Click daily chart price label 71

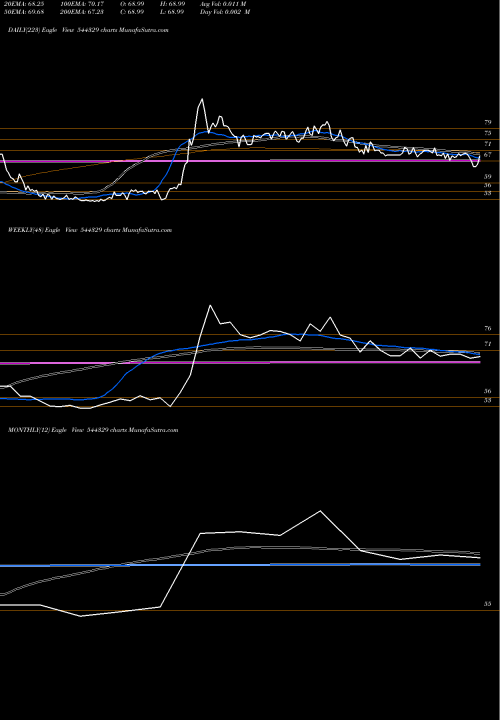488,144
